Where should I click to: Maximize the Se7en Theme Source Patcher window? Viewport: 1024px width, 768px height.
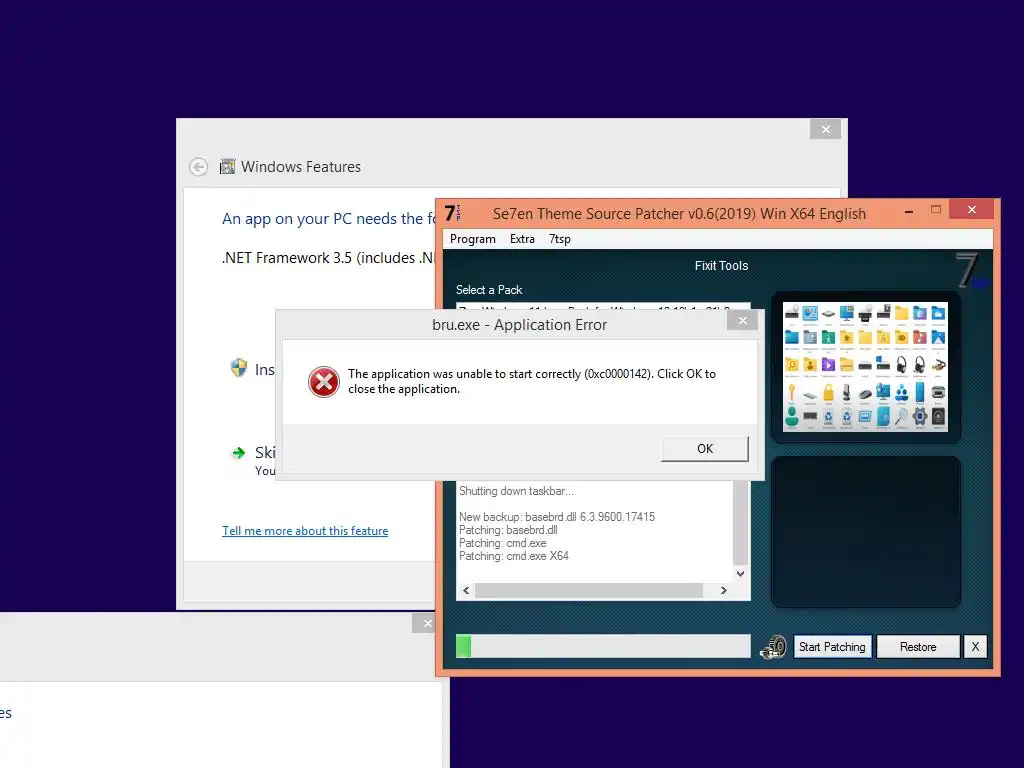pos(936,210)
